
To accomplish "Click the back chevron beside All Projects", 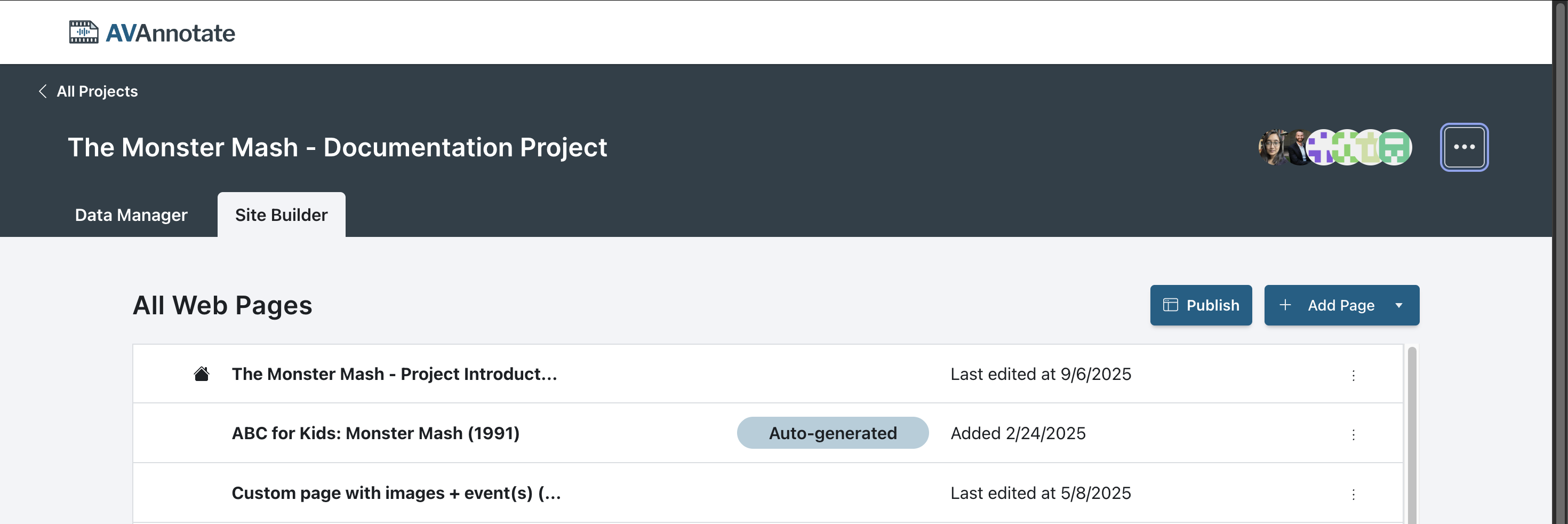I will click(x=43, y=91).
